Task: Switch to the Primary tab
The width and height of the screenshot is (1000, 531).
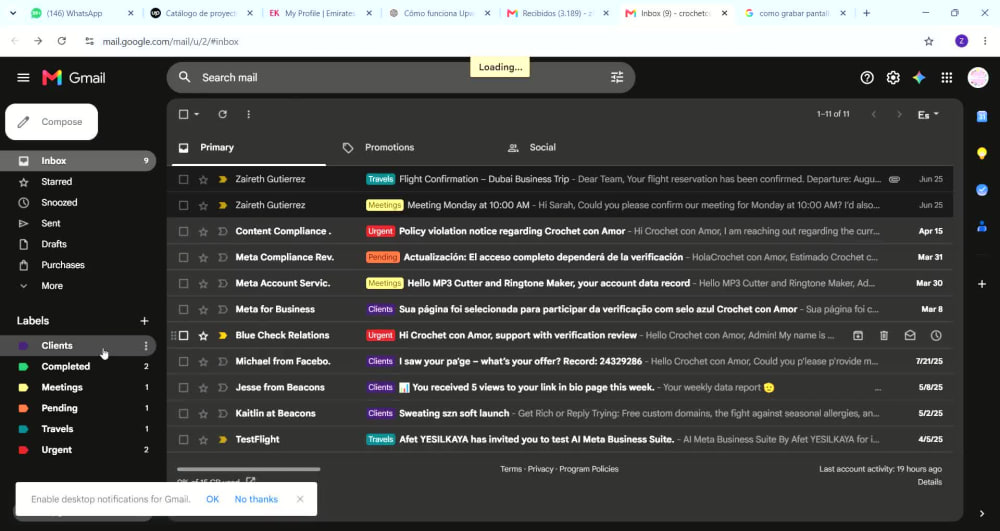Action: pyautogui.click(x=249, y=148)
